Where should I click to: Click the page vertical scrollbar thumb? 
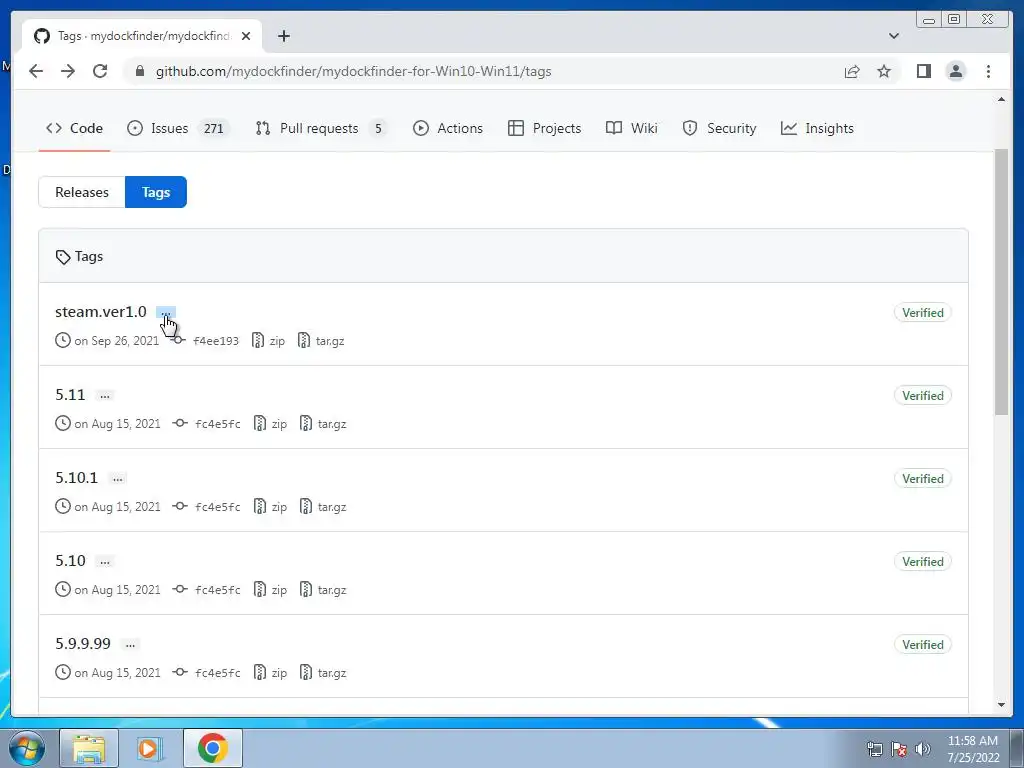point(1001,281)
